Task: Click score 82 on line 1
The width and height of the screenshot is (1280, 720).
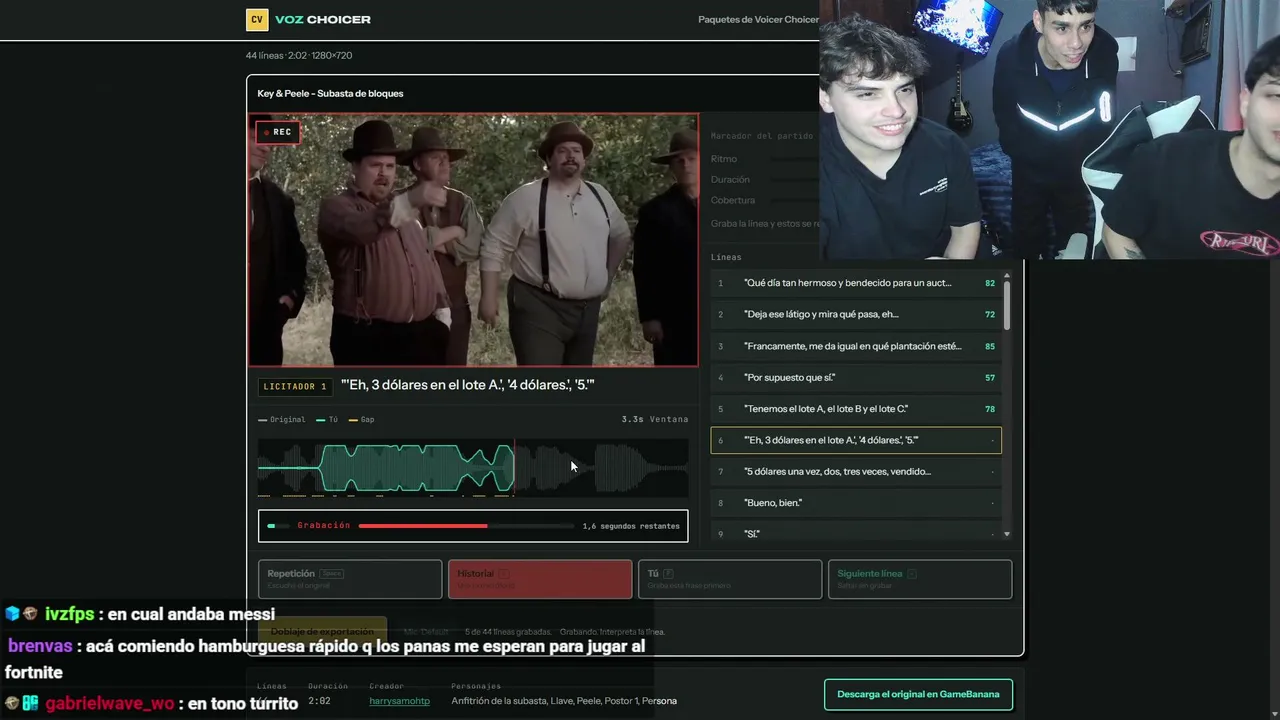Action: tap(990, 283)
